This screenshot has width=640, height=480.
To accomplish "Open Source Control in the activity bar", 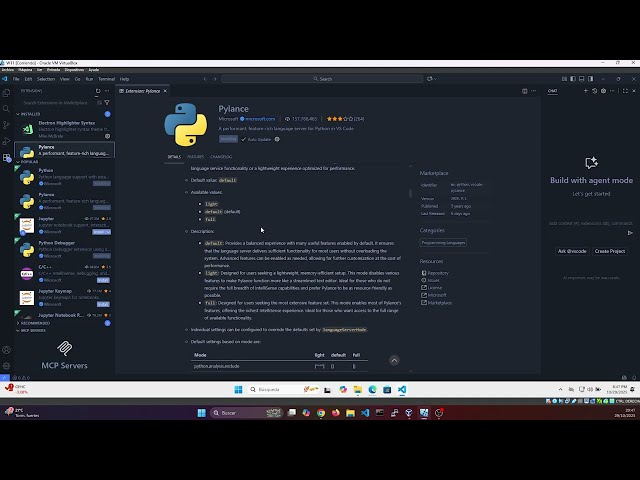I will [x=6, y=125].
